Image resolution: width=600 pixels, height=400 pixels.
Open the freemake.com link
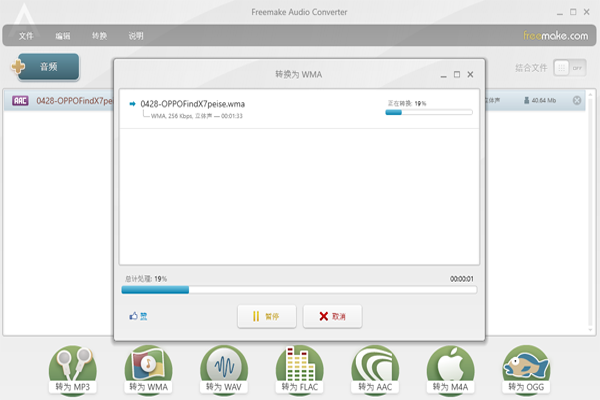[556, 36]
